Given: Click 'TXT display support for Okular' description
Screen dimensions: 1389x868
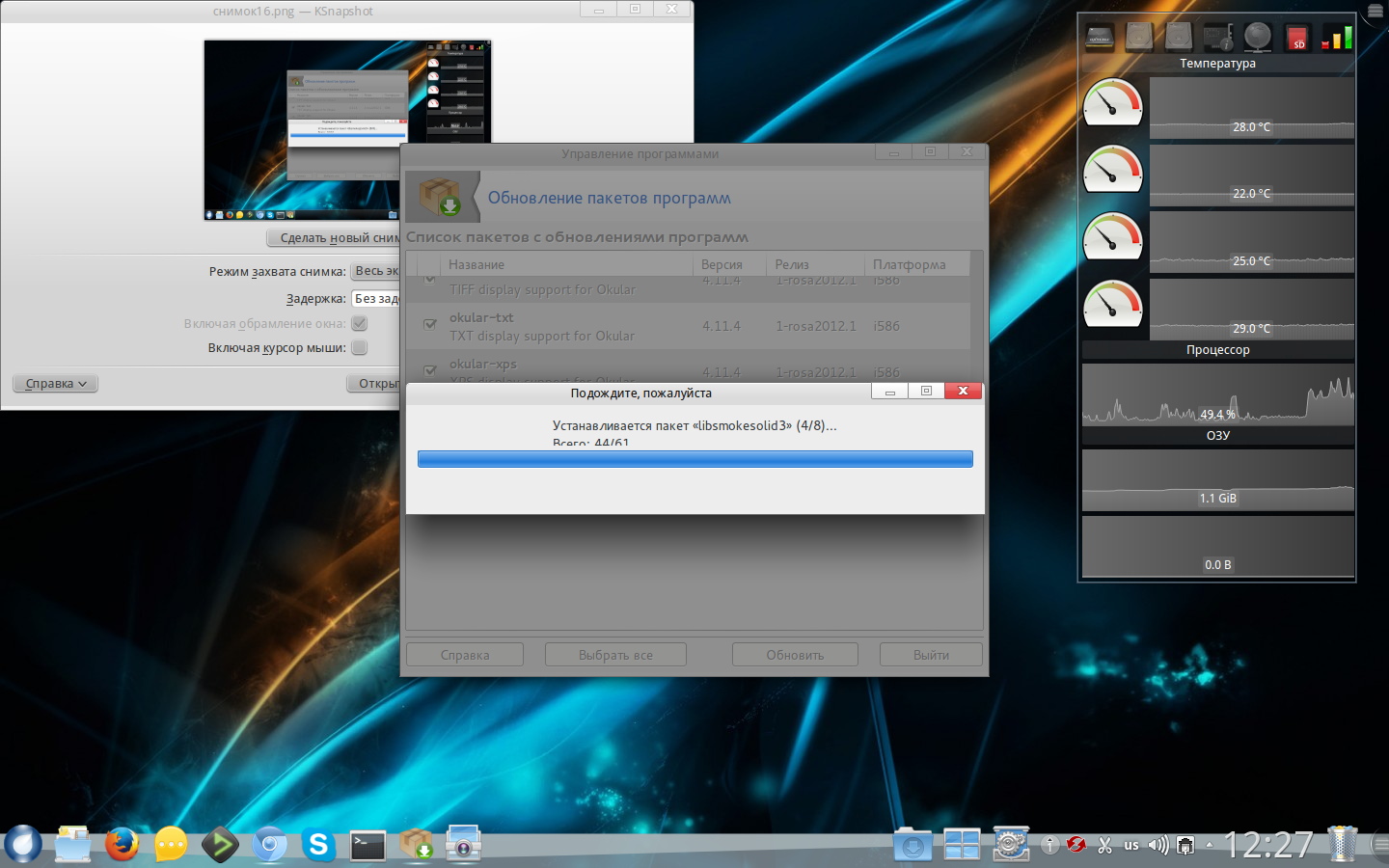Looking at the screenshot, I should coord(542,336).
